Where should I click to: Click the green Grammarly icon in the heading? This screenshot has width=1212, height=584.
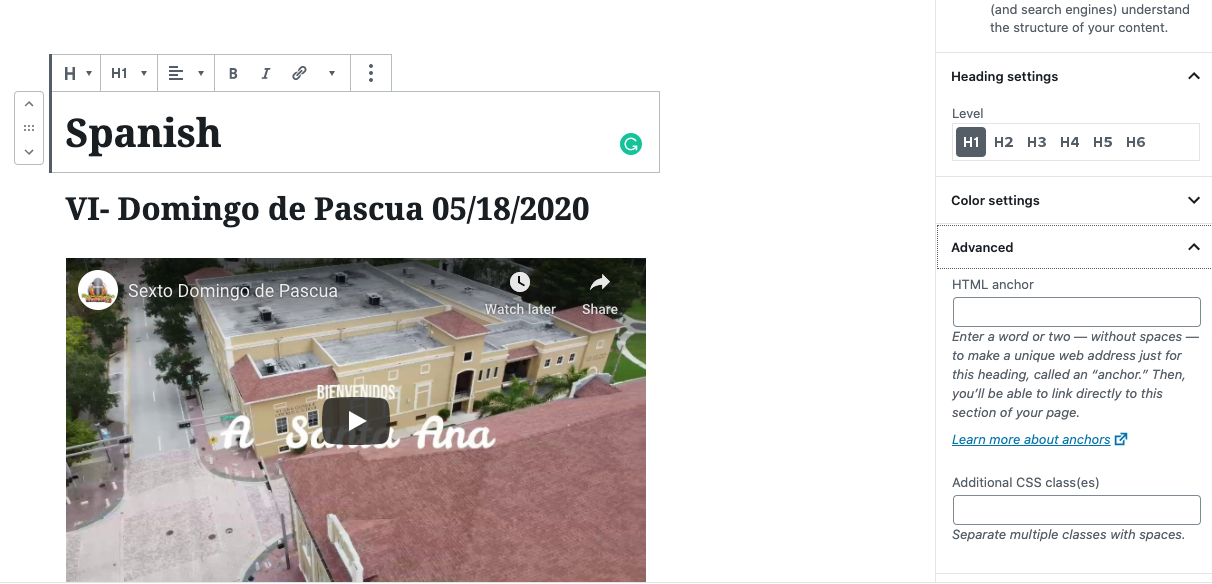(630, 144)
